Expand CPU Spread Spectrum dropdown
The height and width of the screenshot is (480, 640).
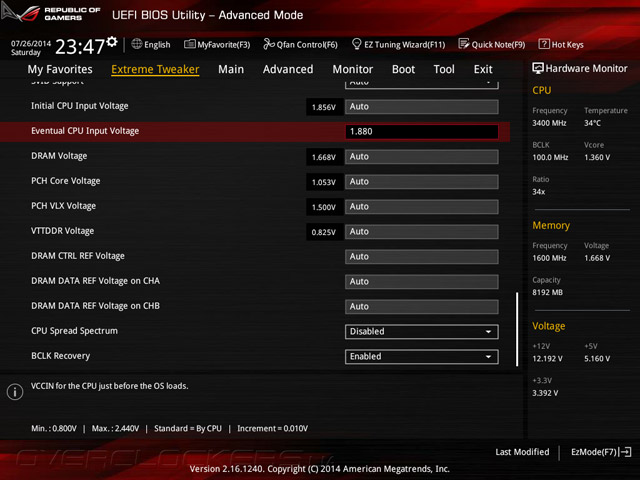tap(422, 331)
